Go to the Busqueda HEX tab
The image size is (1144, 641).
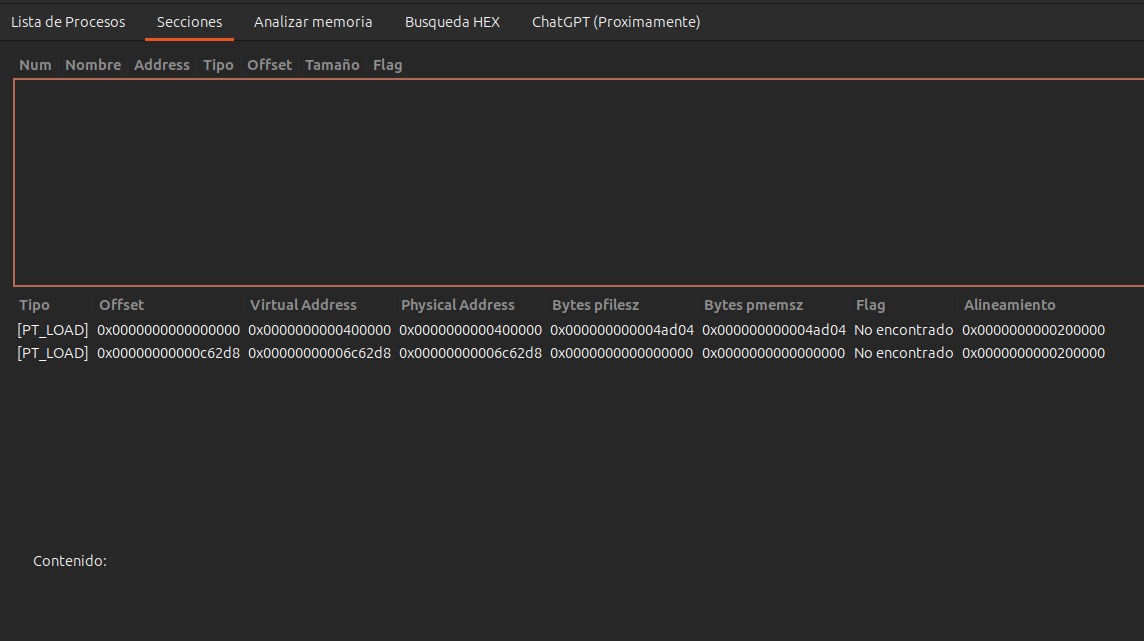(x=452, y=22)
